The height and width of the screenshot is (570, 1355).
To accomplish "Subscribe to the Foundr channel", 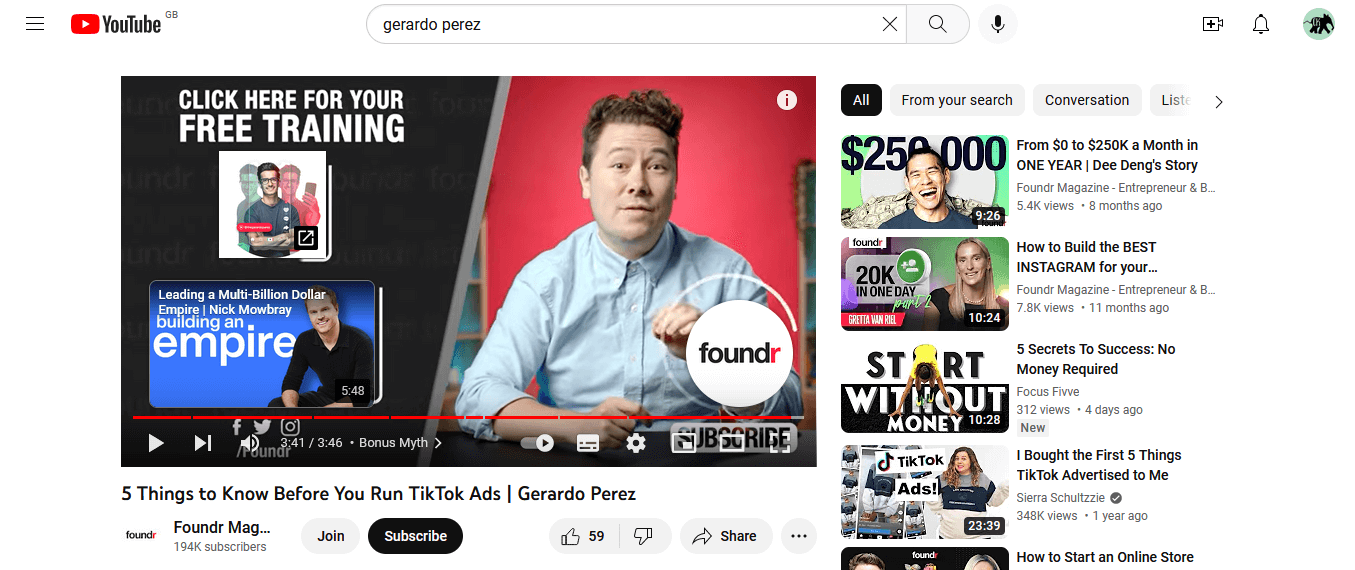I will [x=415, y=536].
